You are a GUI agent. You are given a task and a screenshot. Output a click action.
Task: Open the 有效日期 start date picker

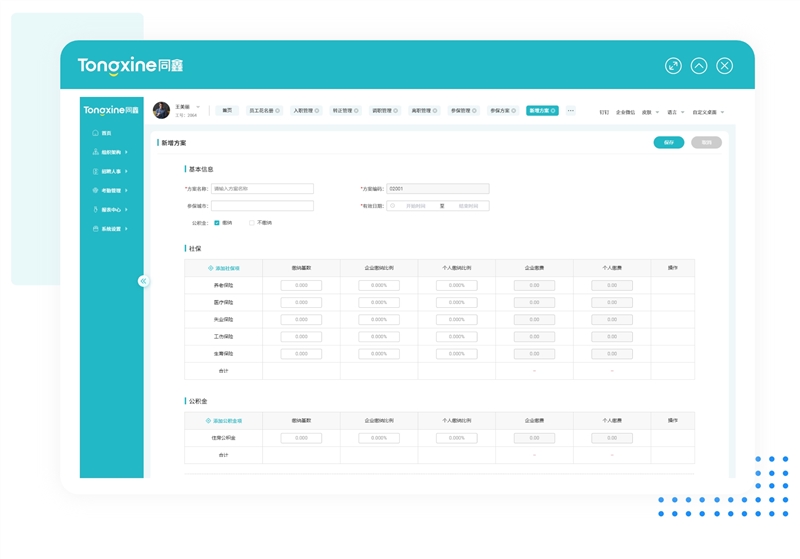tap(415, 206)
